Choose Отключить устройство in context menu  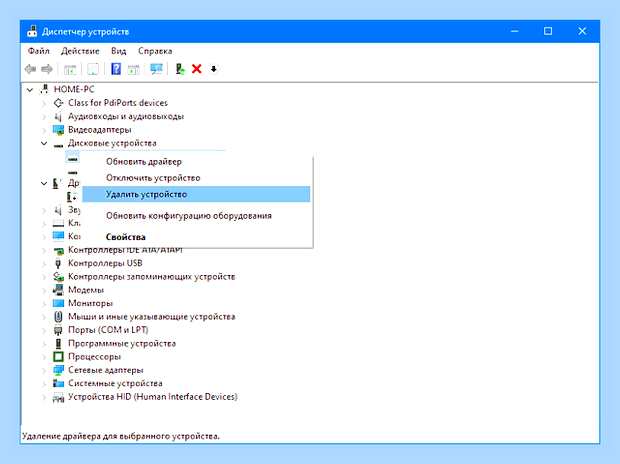coord(196,178)
